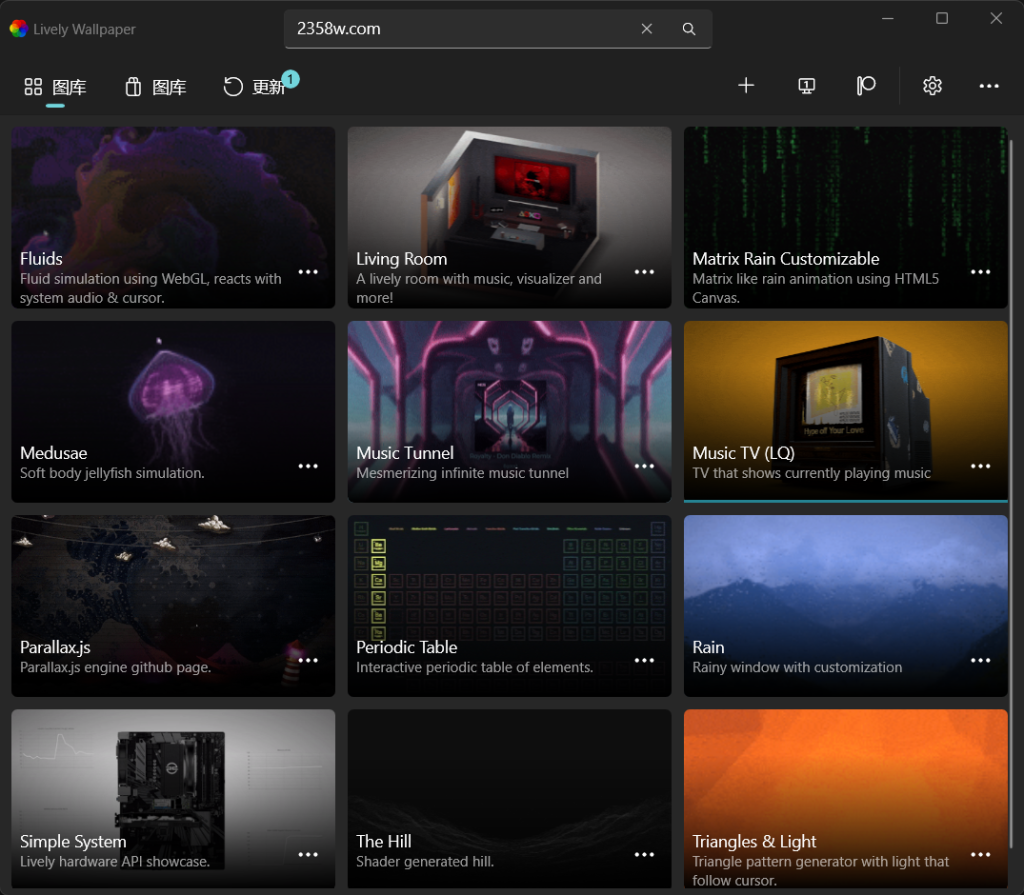Open more options for Fluids wallpaper
Viewport: 1024px width, 895px height.
point(308,272)
